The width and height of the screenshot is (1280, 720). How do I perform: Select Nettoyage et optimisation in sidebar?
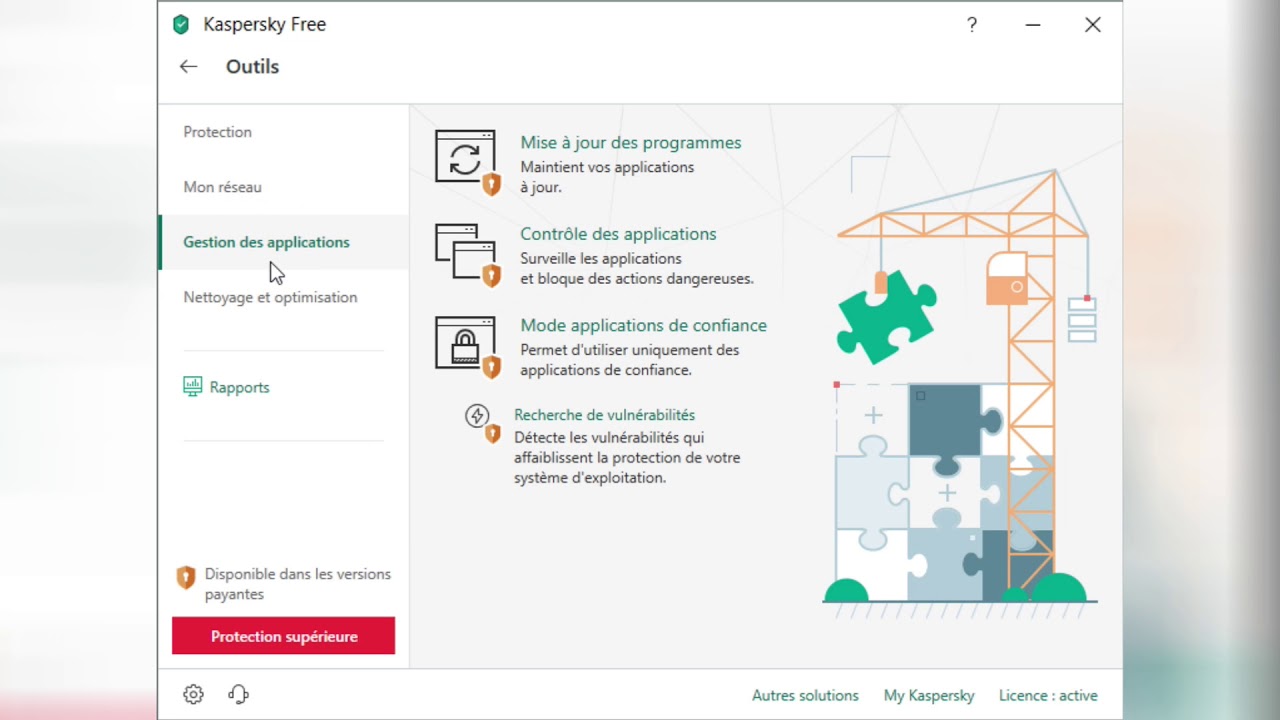pyautogui.click(x=270, y=297)
